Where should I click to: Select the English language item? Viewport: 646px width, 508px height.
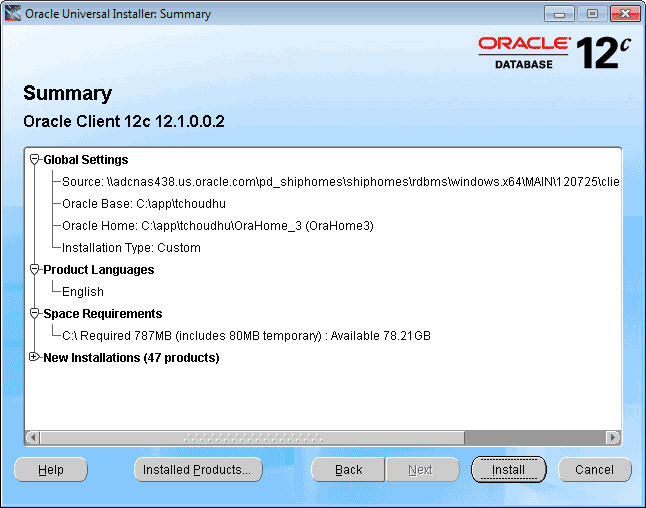[x=83, y=292]
